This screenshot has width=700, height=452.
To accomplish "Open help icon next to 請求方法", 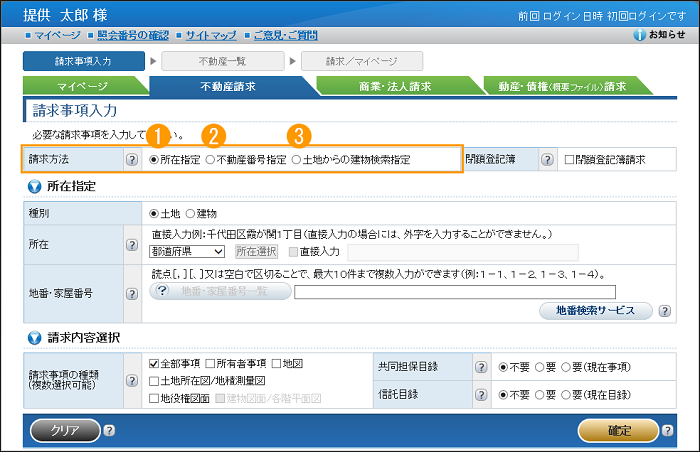I will click(132, 159).
